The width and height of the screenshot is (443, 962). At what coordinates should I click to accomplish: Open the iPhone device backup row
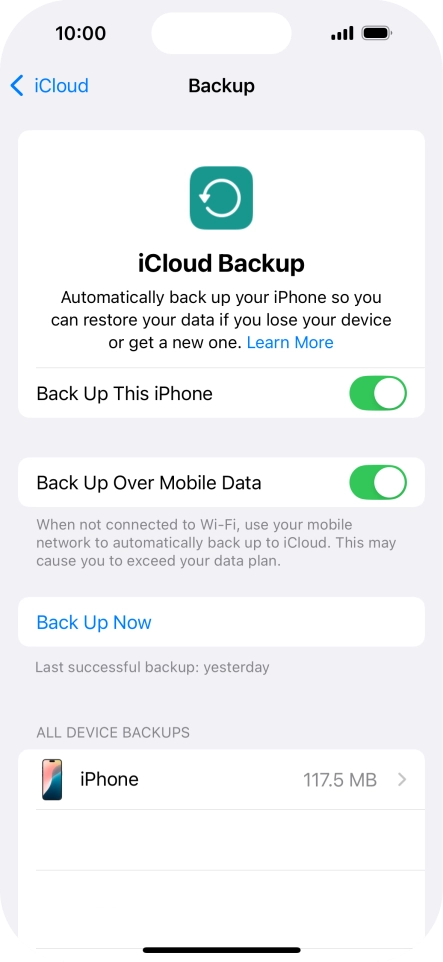[221, 779]
